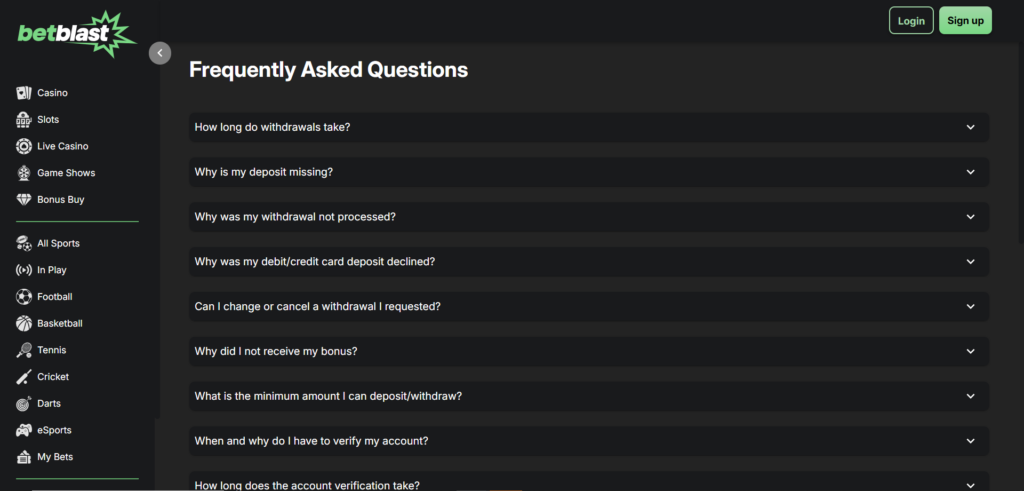Expand "Why did I not receive my bonus?"
The width and height of the screenshot is (1024, 491).
click(588, 351)
